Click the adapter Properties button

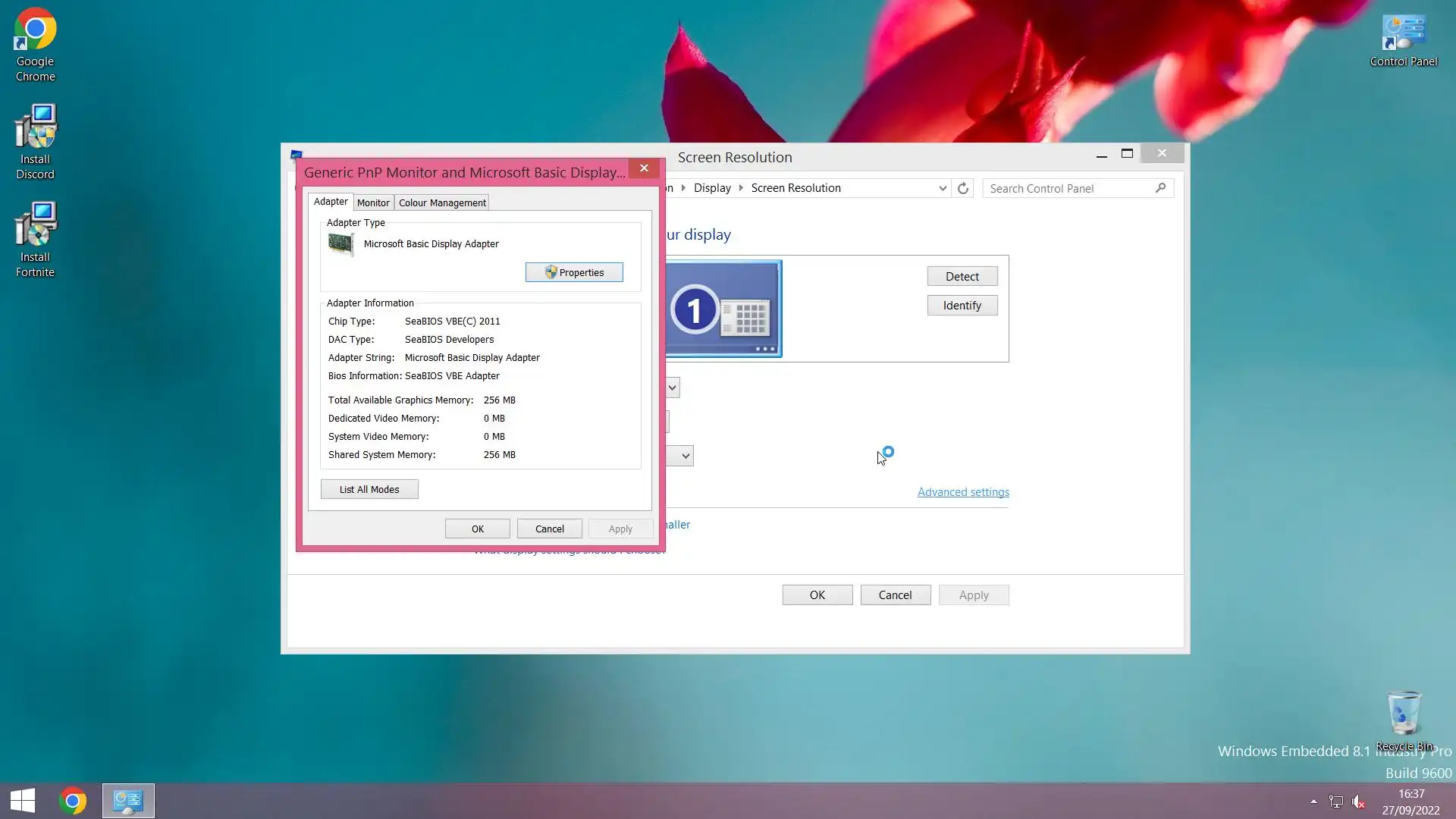(574, 272)
